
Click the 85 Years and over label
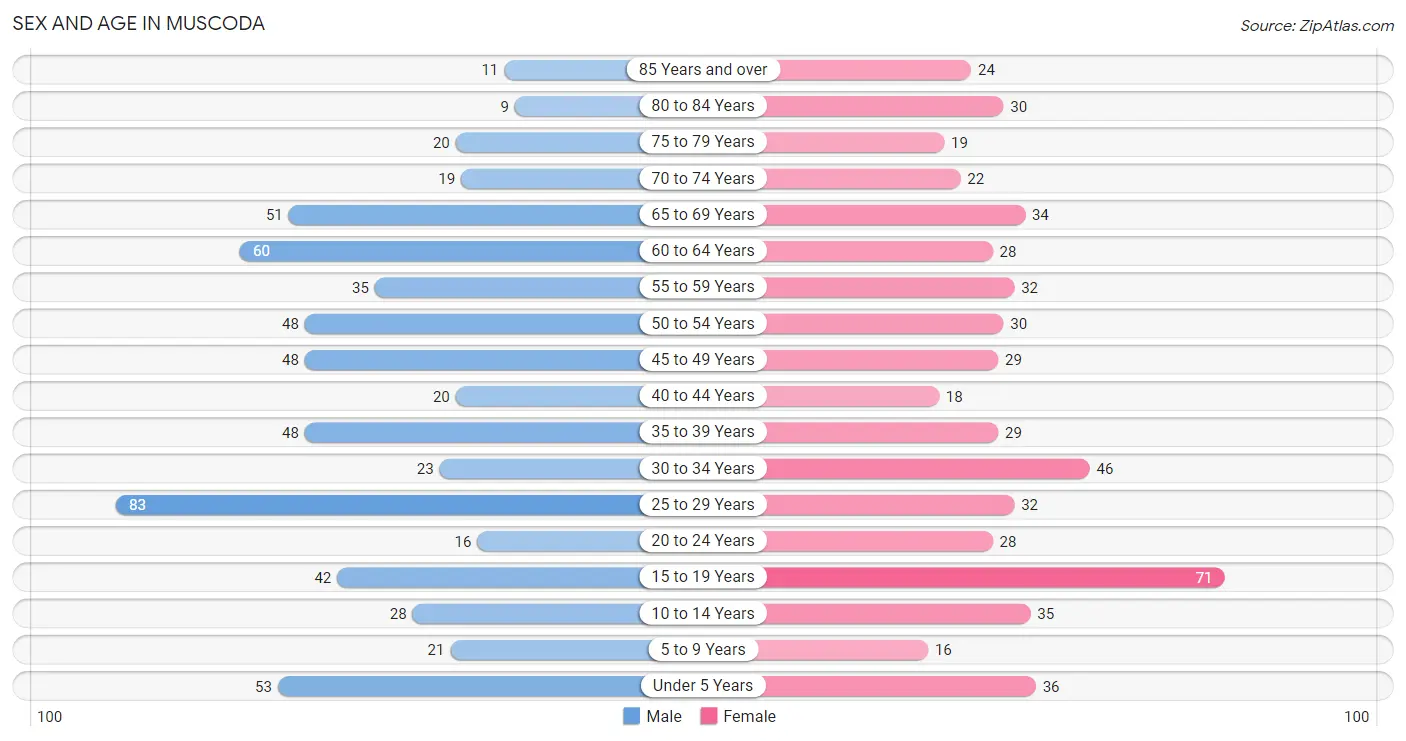pyautogui.click(x=703, y=69)
